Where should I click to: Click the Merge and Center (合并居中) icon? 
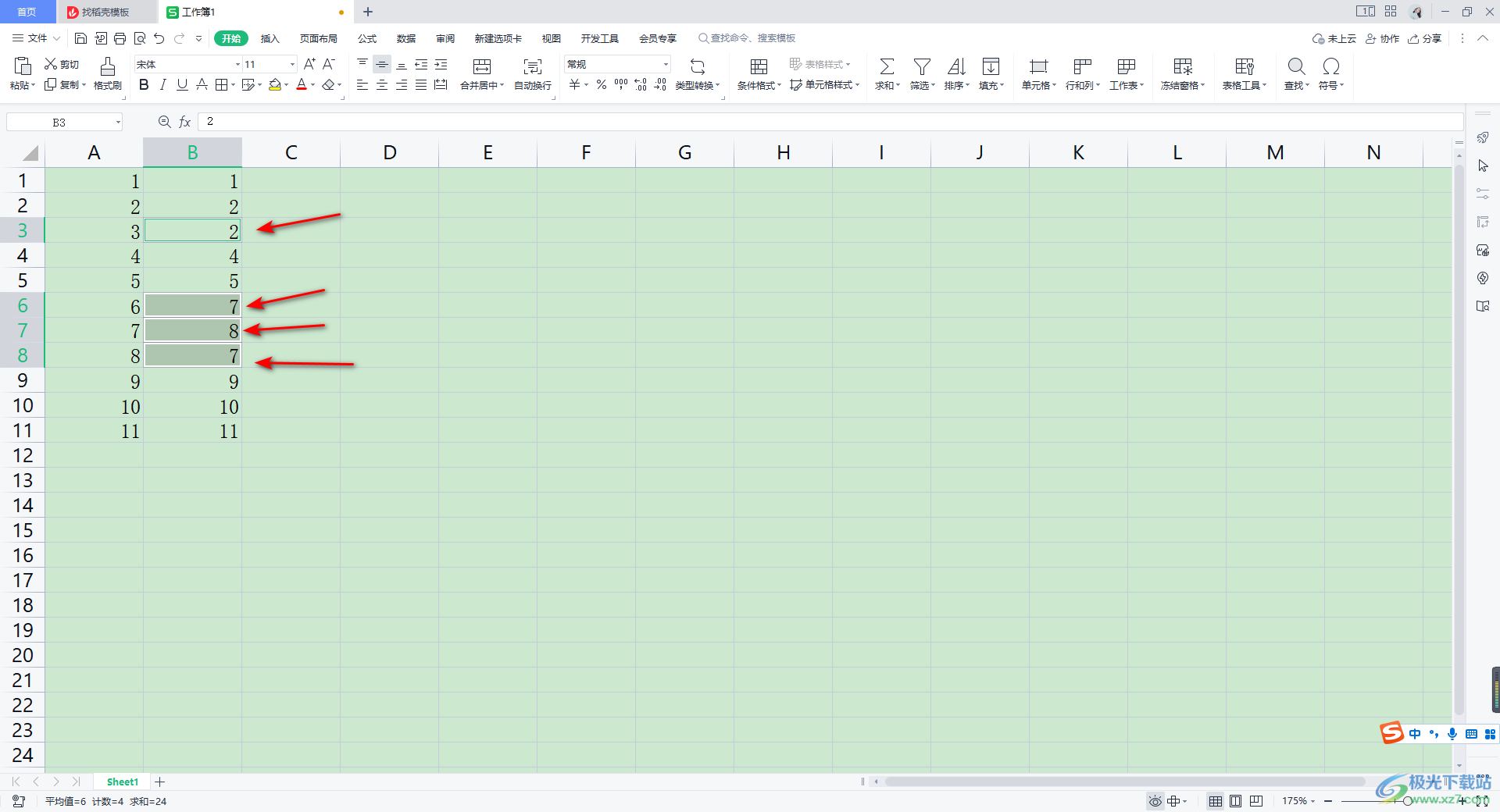click(x=482, y=66)
